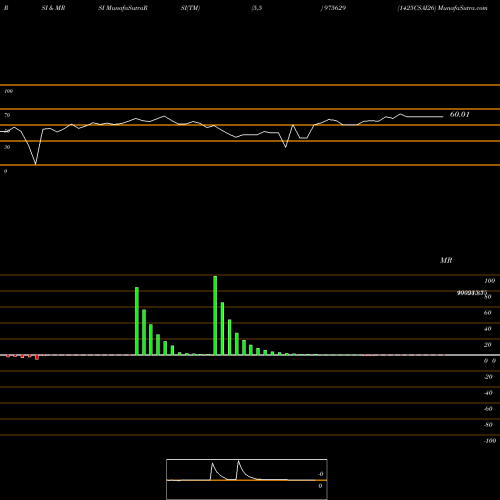Click the 'SI & MR' header text
This screenshot has width=500, height=500.
click(53, 8)
